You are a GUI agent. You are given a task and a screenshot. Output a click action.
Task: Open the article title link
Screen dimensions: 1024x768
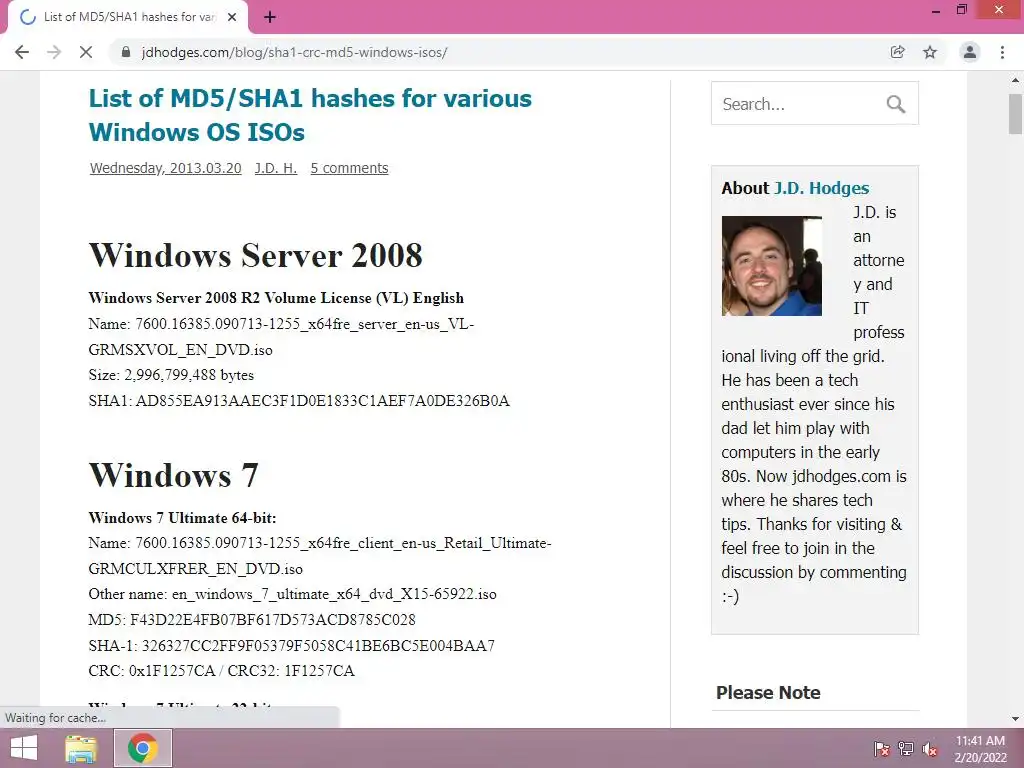coord(310,115)
